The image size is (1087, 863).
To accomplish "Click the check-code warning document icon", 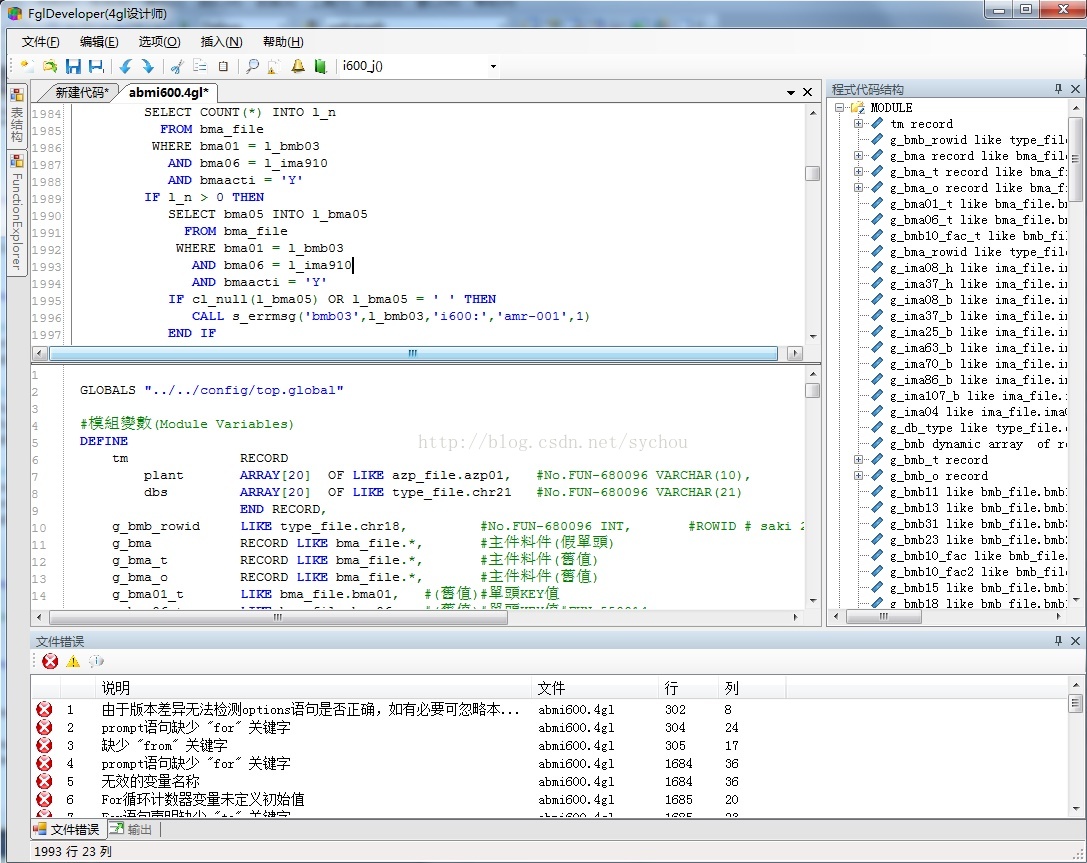I will [x=275, y=66].
